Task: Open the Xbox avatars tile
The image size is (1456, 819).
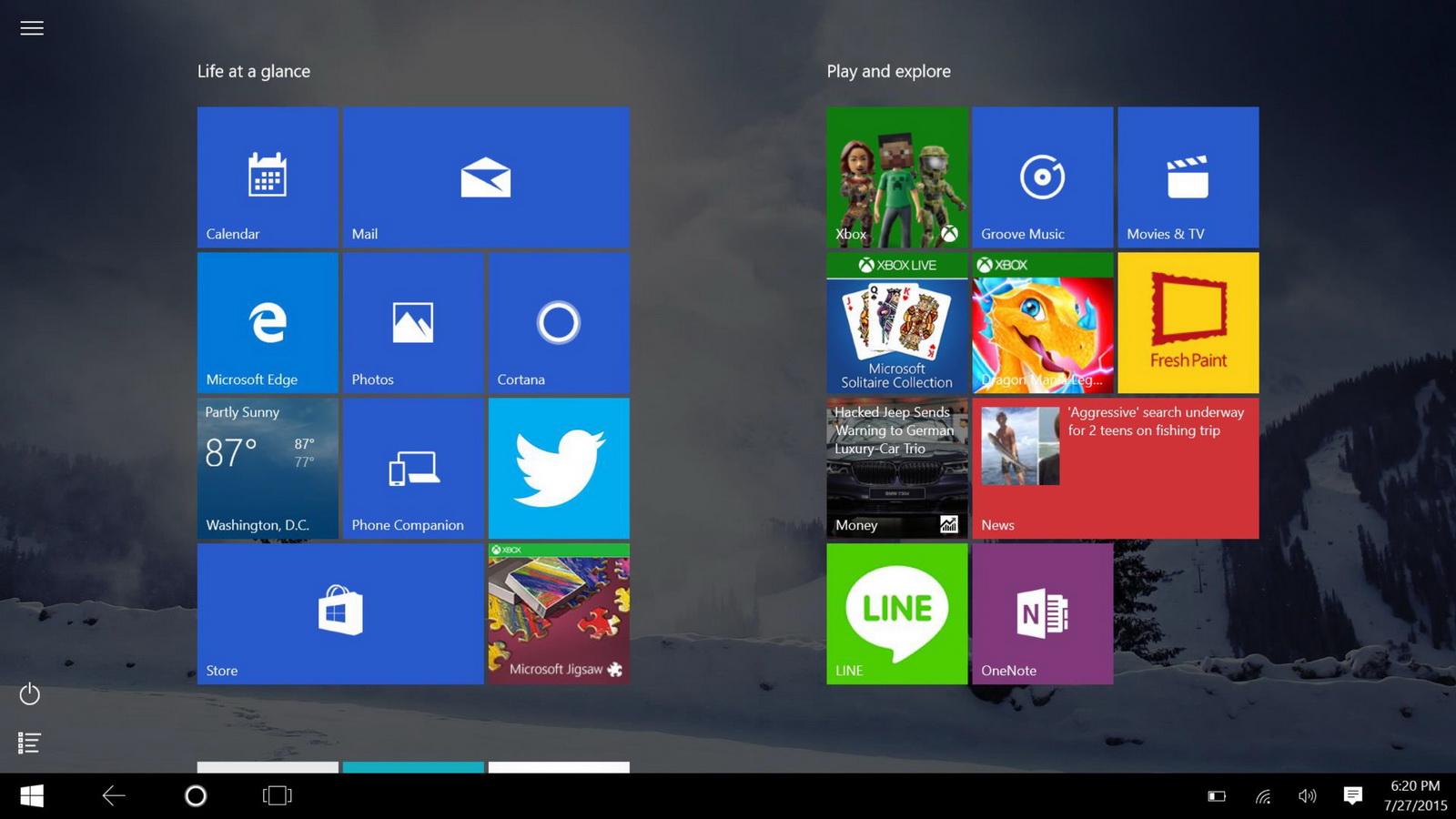Action: coord(897,177)
